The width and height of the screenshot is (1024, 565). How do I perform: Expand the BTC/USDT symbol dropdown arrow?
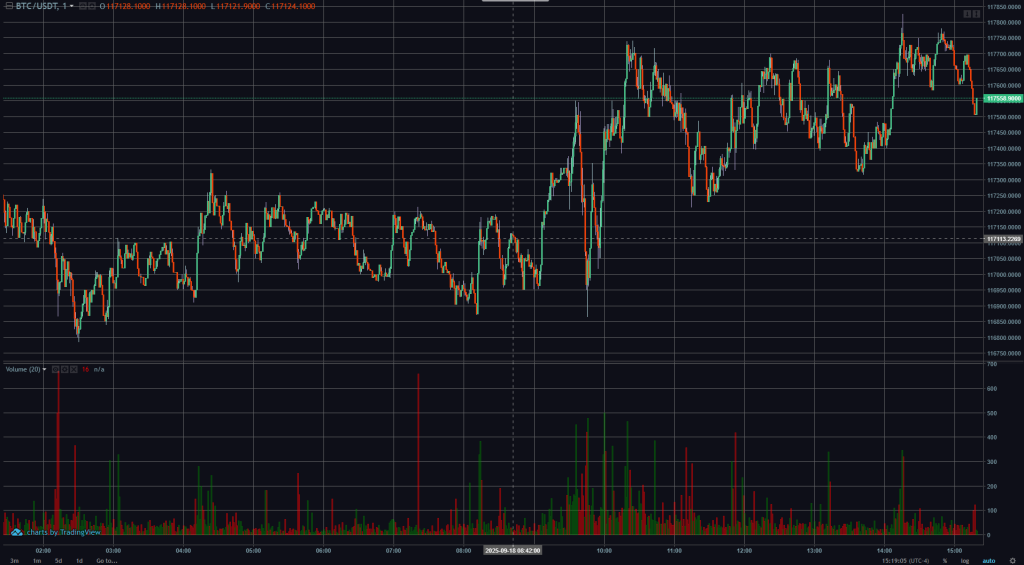(x=72, y=6)
